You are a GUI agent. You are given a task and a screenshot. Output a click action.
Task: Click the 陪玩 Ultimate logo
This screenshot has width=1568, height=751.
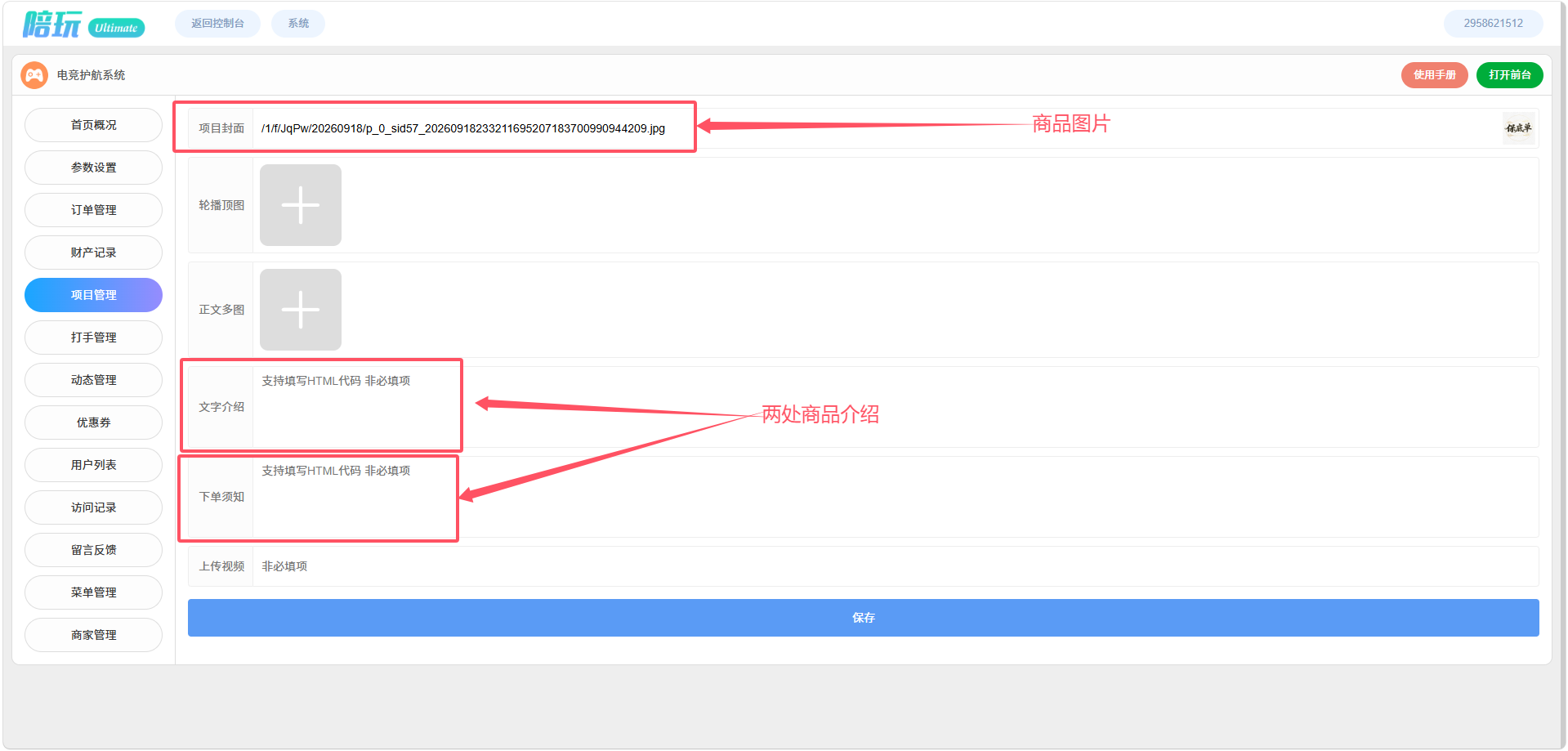(83, 25)
